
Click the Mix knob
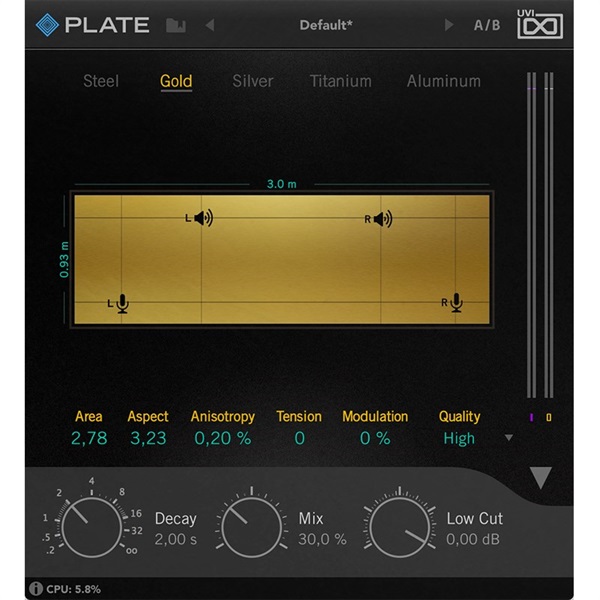coord(251,527)
